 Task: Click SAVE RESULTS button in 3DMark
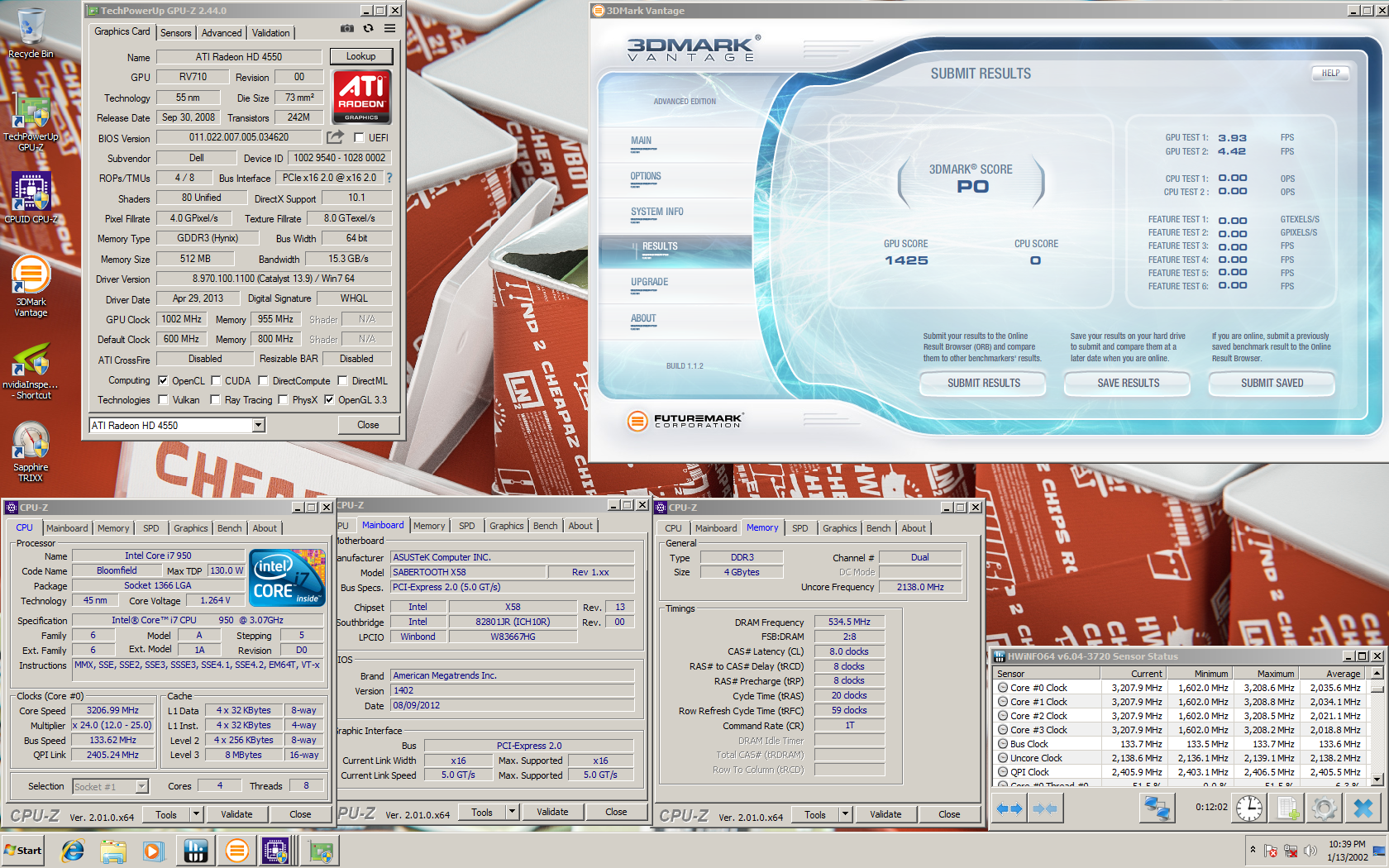click(1128, 384)
